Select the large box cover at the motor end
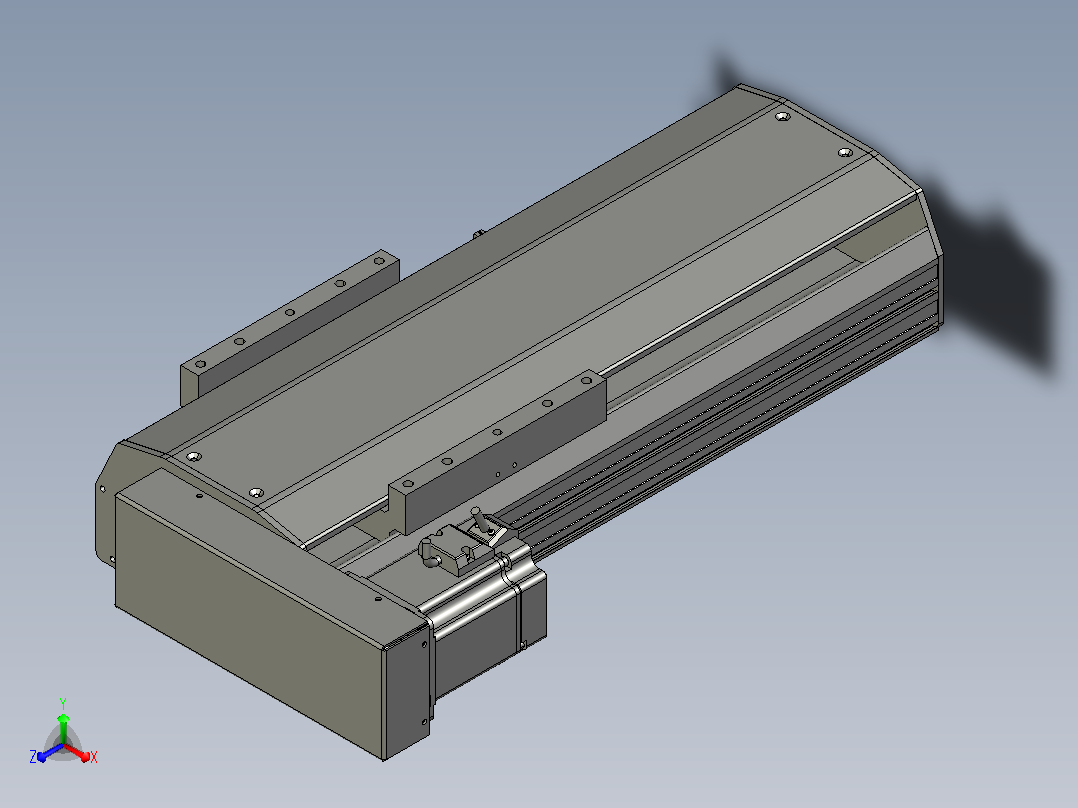The width and height of the screenshot is (1078, 808). tap(272, 614)
